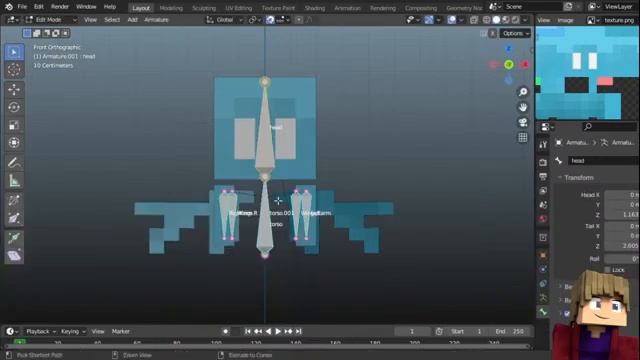Image resolution: width=640 pixels, height=360 pixels.
Task: Select the Bone Size tool
Action: [14, 218]
